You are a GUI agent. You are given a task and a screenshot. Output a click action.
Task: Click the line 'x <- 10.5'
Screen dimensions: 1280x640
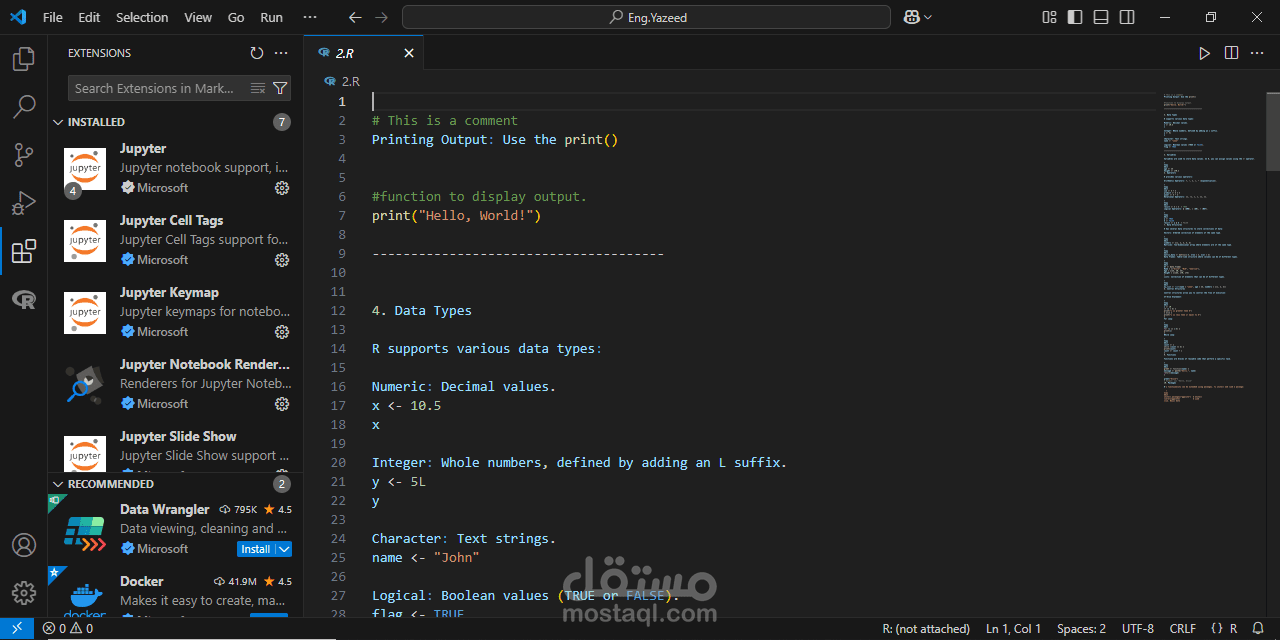click(x=406, y=405)
